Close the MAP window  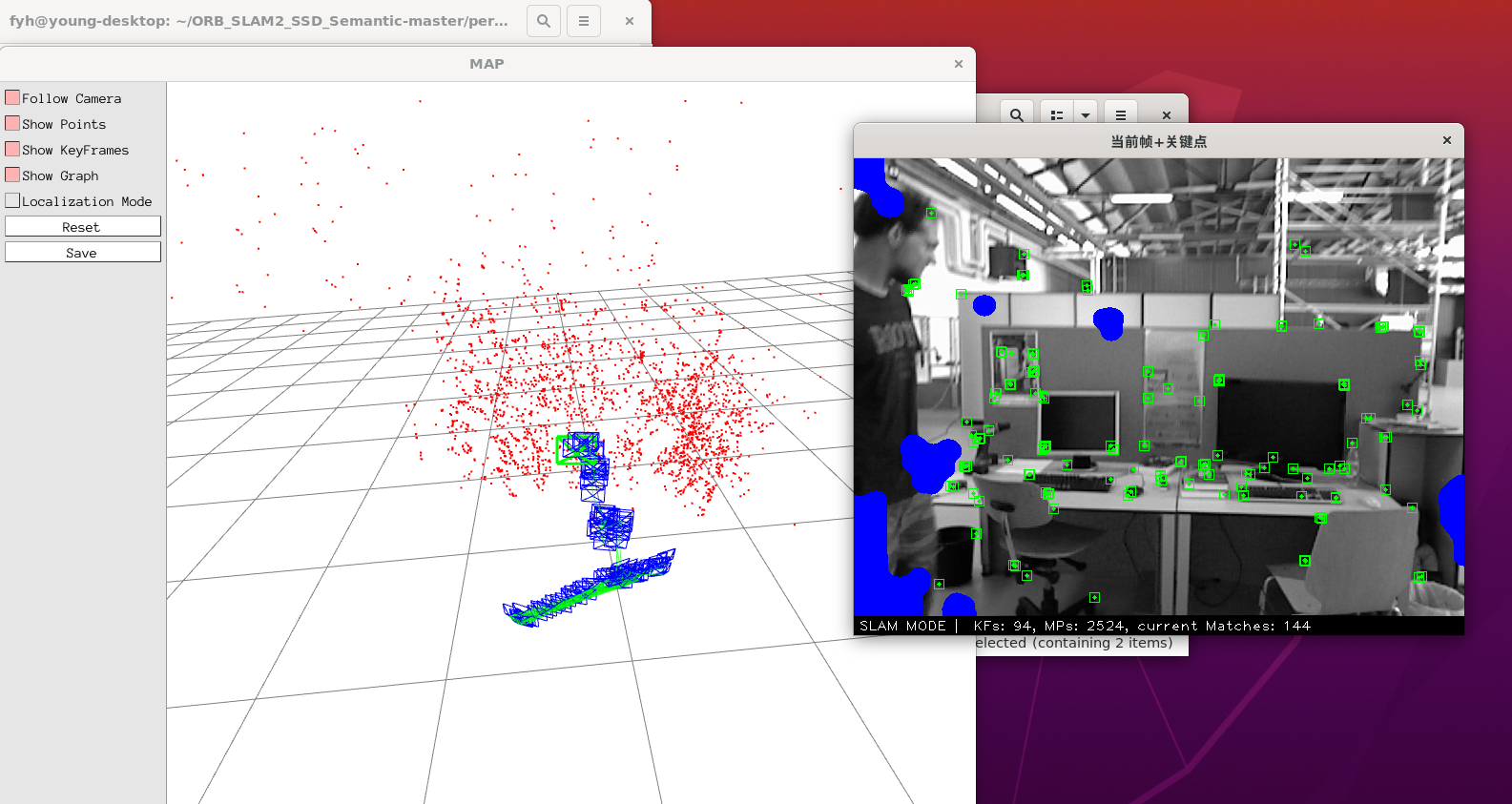959,64
